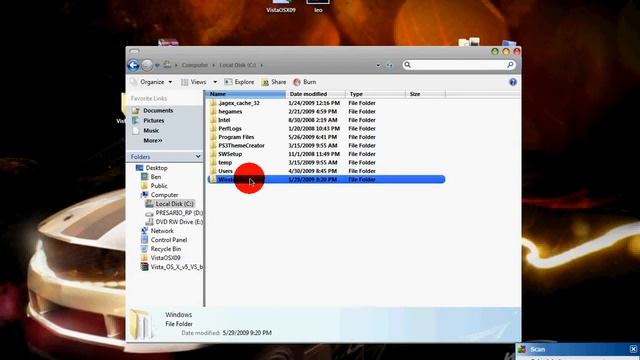Focus the Explorer search field
This screenshot has width=640, height=360.
click(459, 65)
